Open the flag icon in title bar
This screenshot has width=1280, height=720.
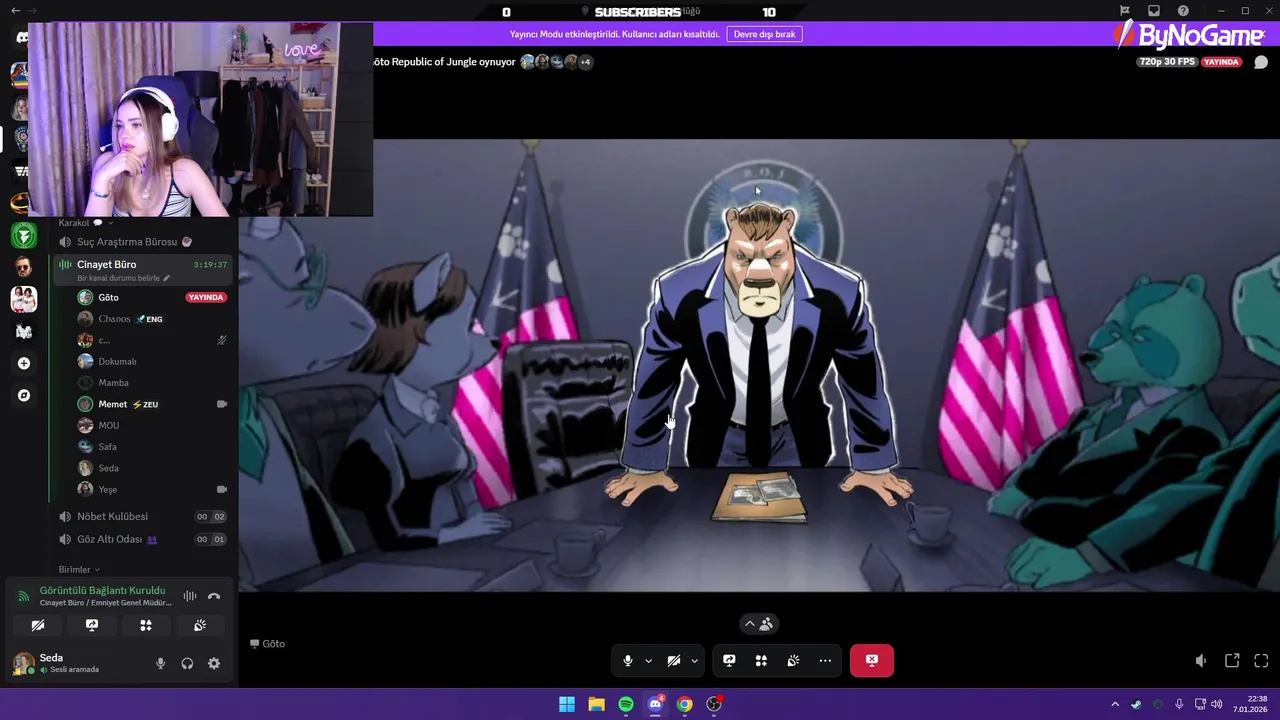(1124, 11)
